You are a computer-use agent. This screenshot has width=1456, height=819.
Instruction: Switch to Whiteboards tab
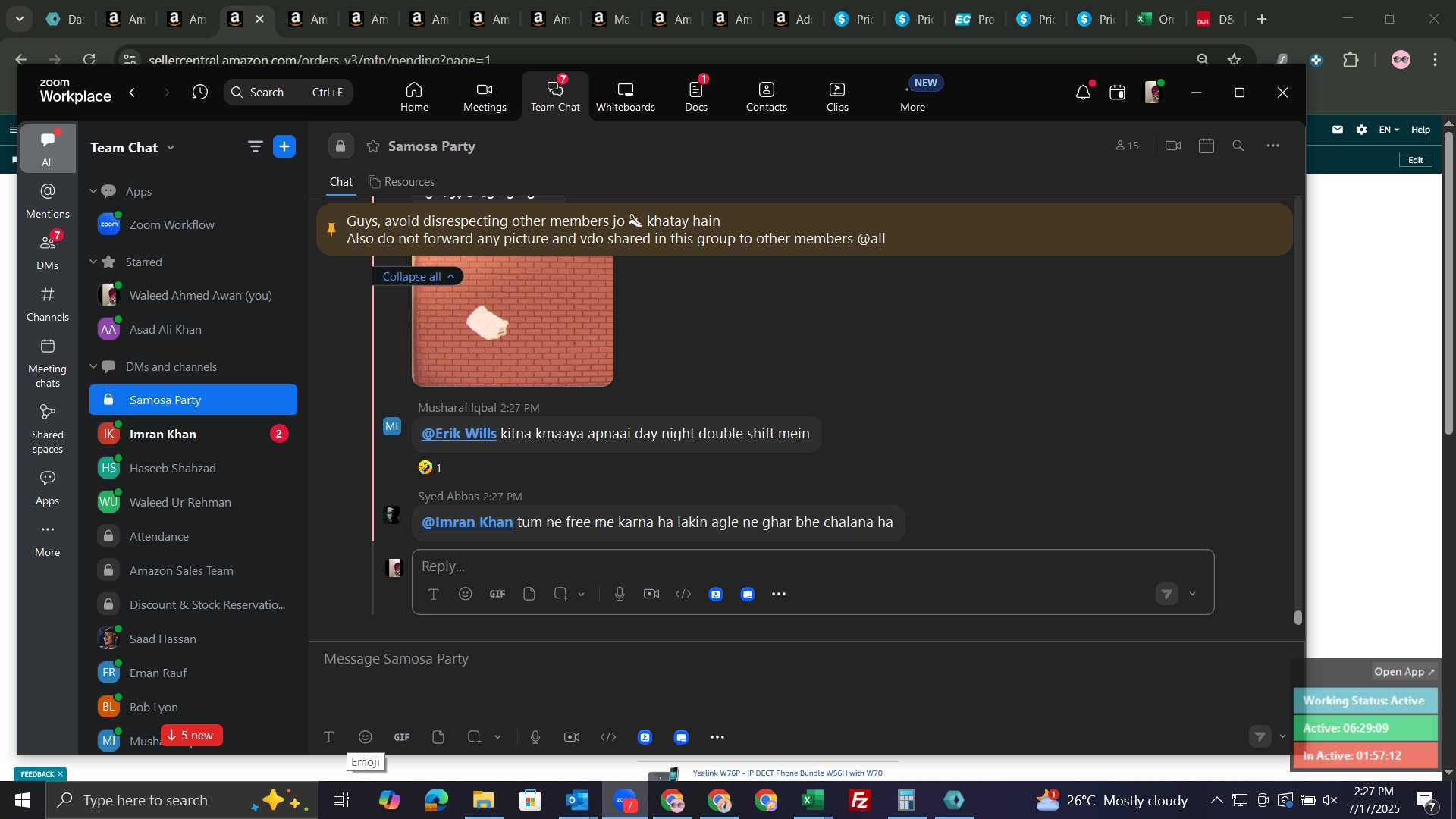pos(625,96)
